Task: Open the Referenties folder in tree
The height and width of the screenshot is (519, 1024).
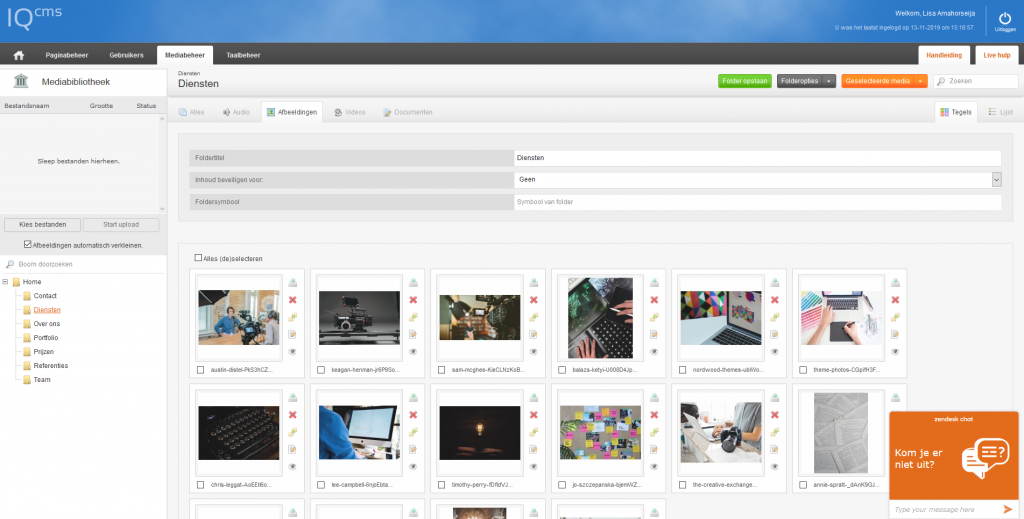Action: click(x=51, y=366)
